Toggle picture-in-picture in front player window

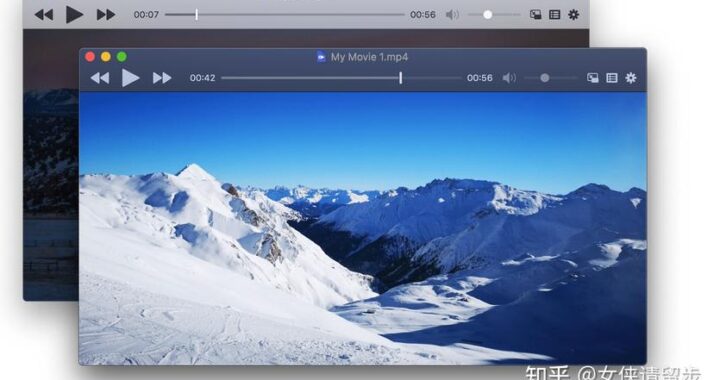point(593,78)
